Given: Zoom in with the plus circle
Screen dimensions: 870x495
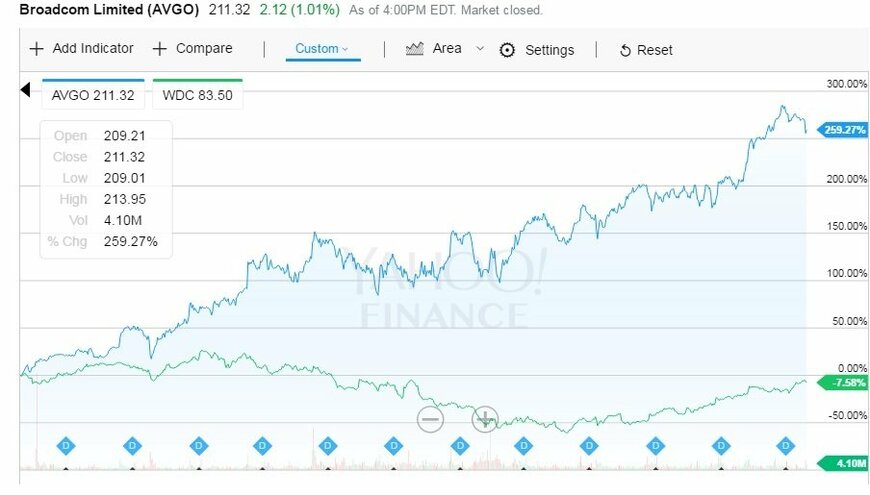Looking at the screenshot, I should (484, 419).
